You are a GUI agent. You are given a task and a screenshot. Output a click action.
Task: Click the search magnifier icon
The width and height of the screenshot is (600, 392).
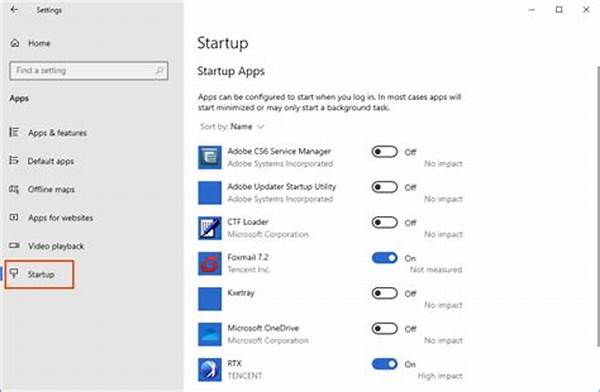coord(159,70)
